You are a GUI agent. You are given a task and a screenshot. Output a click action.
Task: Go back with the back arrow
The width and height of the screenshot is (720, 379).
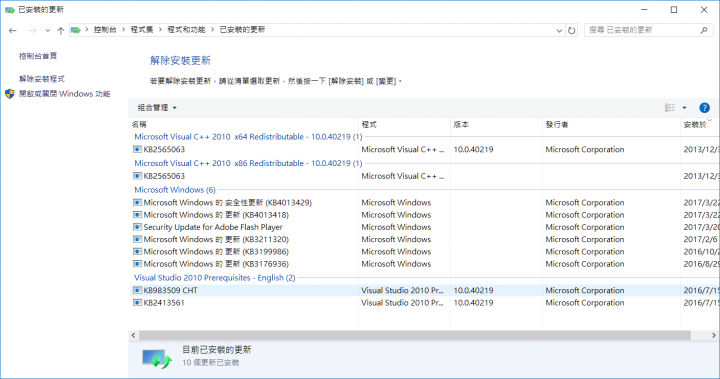tap(12, 30)
